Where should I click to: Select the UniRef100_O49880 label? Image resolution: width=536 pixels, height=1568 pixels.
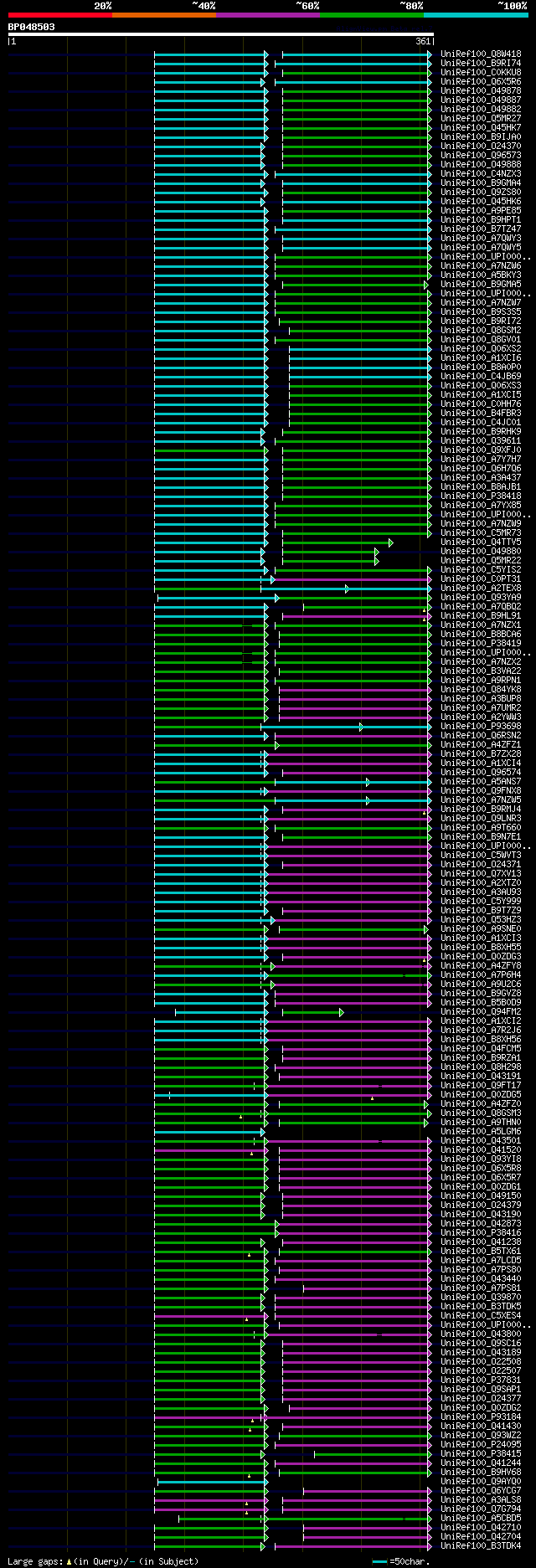(481, 552)
